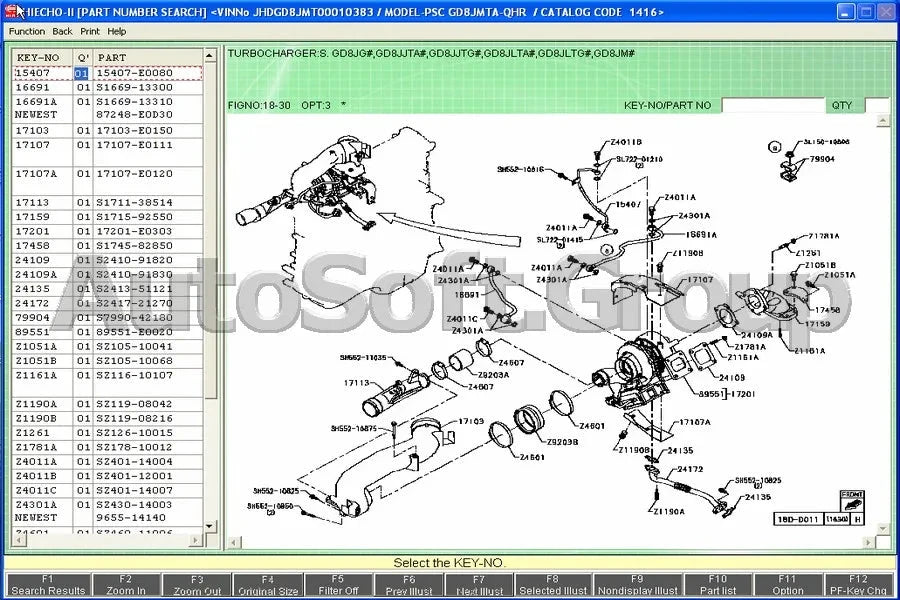900x600 pixels.
Task: Click the IIECHO-II application icon in the title bar
Action: tap(10, 11)
